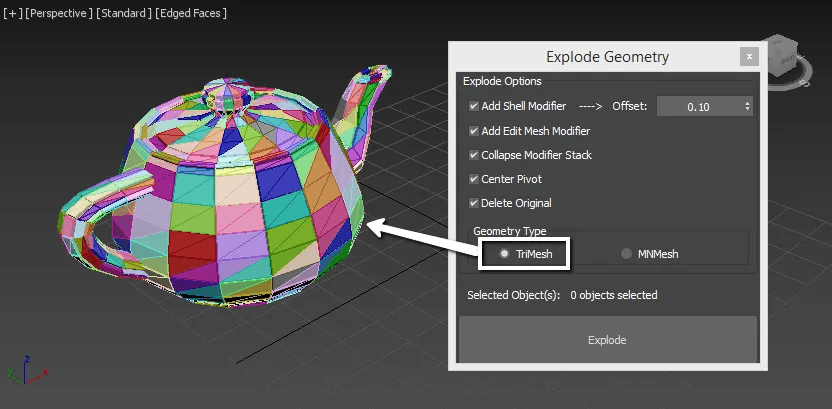Open the [+] viewport menu
The height and width of the screenshot is (409, 832).
12,13
